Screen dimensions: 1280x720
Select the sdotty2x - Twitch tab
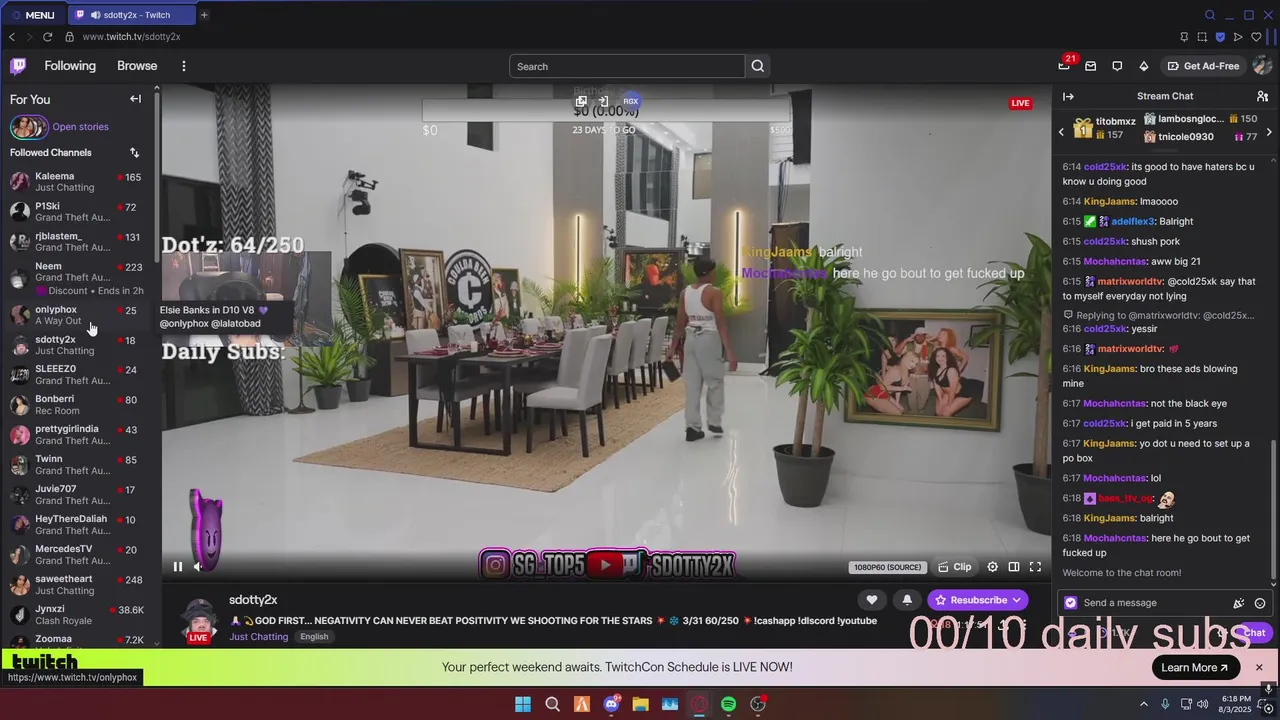pyautogui.click(x=132, y=15)
